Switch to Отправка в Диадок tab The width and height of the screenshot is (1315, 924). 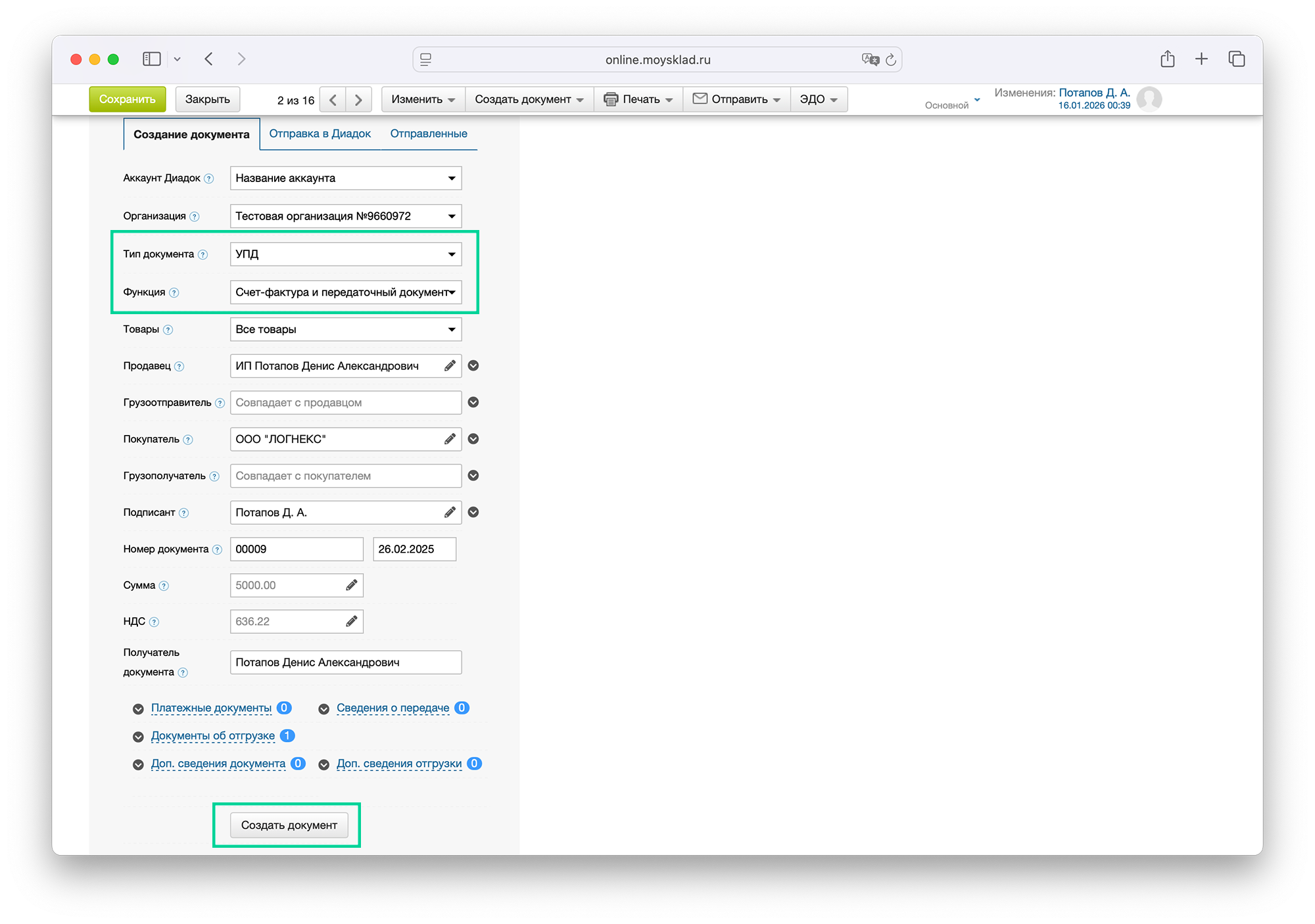320,133
